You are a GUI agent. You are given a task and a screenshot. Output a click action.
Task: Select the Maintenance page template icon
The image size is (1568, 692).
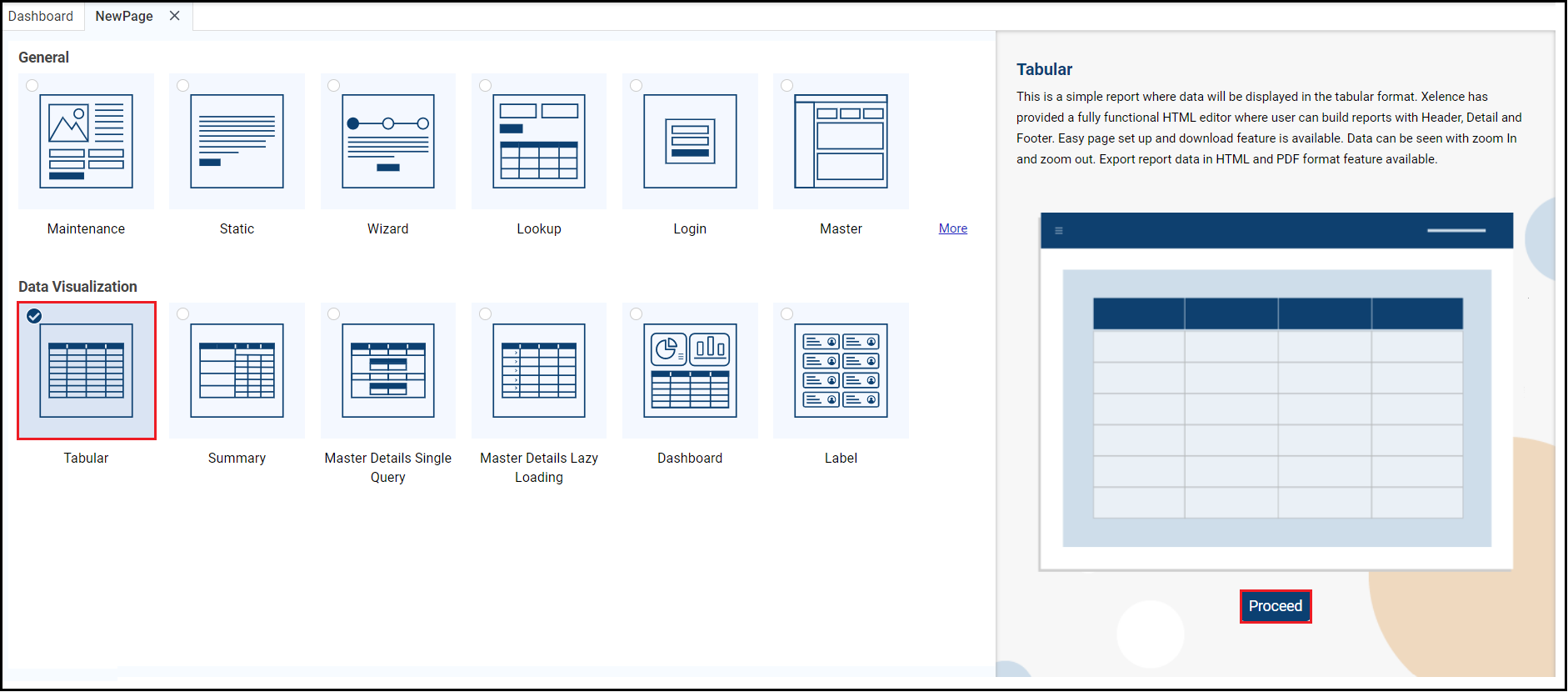click(x=86, y=141)
